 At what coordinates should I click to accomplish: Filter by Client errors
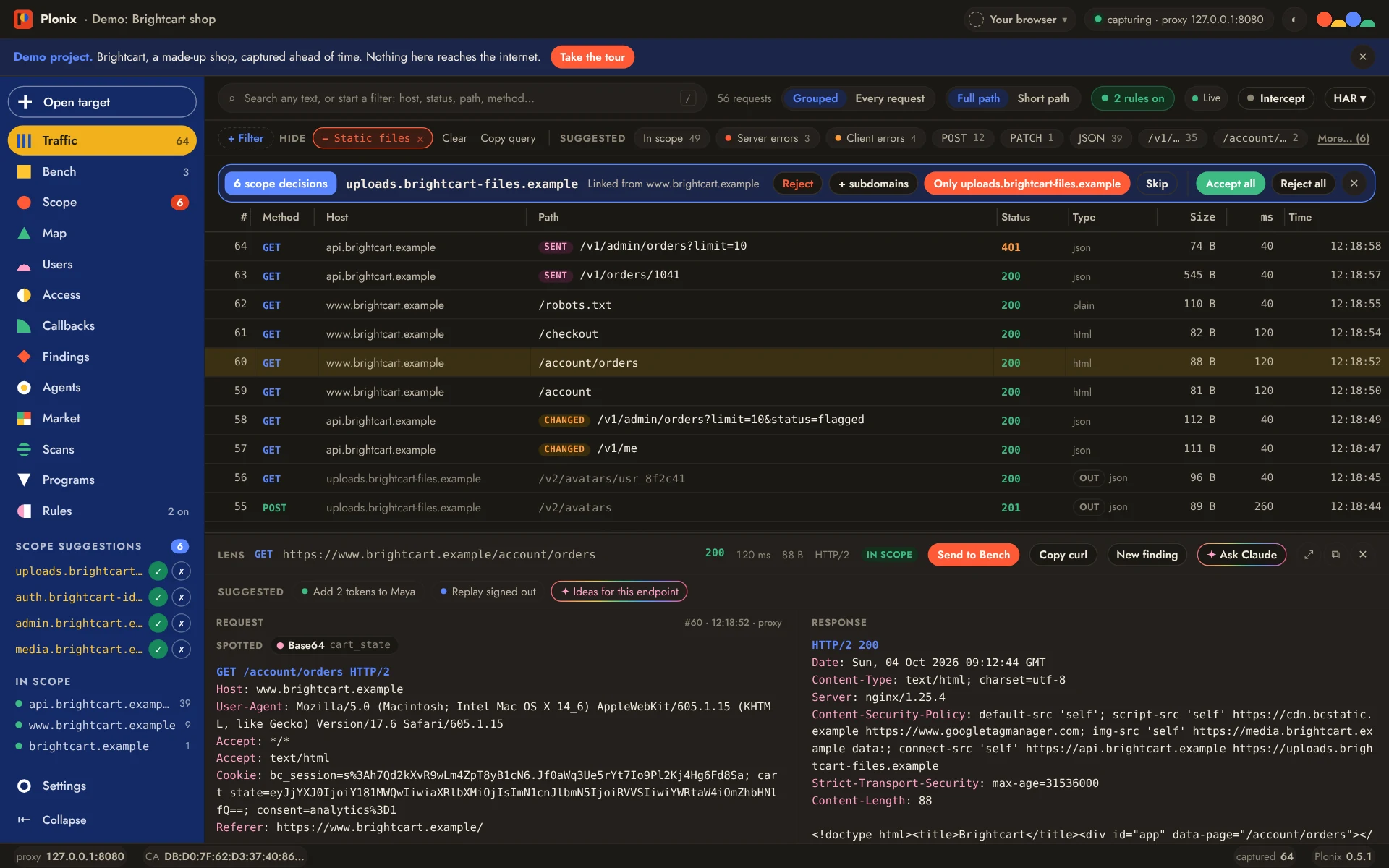pyautogui.click(x=875, y=138)
